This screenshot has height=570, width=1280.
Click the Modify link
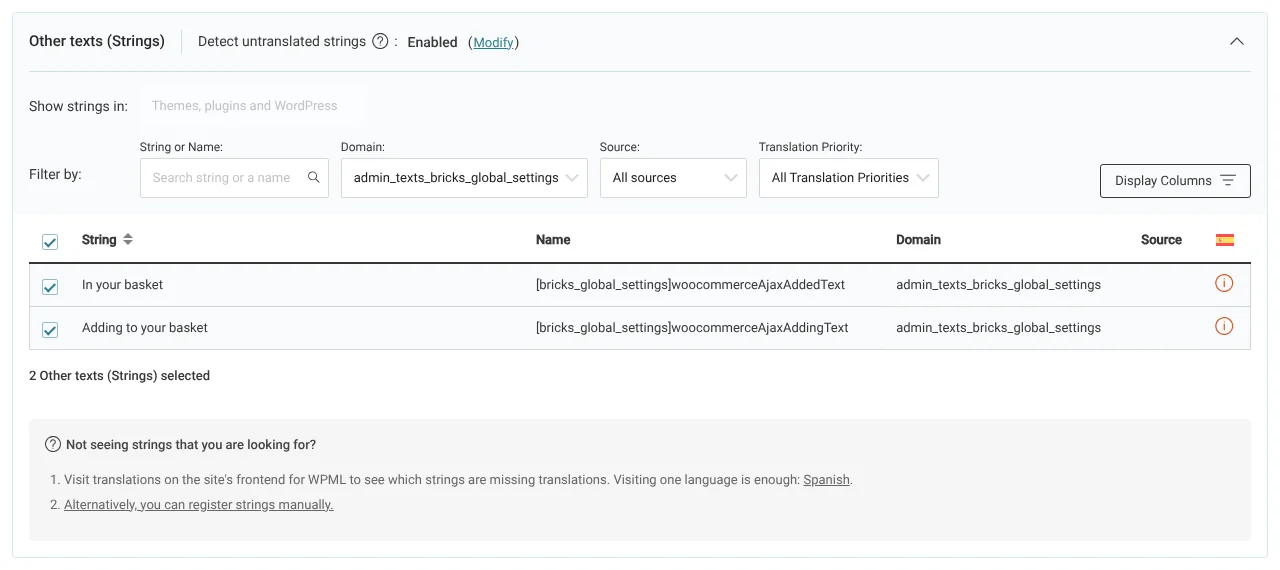point(493,42)
